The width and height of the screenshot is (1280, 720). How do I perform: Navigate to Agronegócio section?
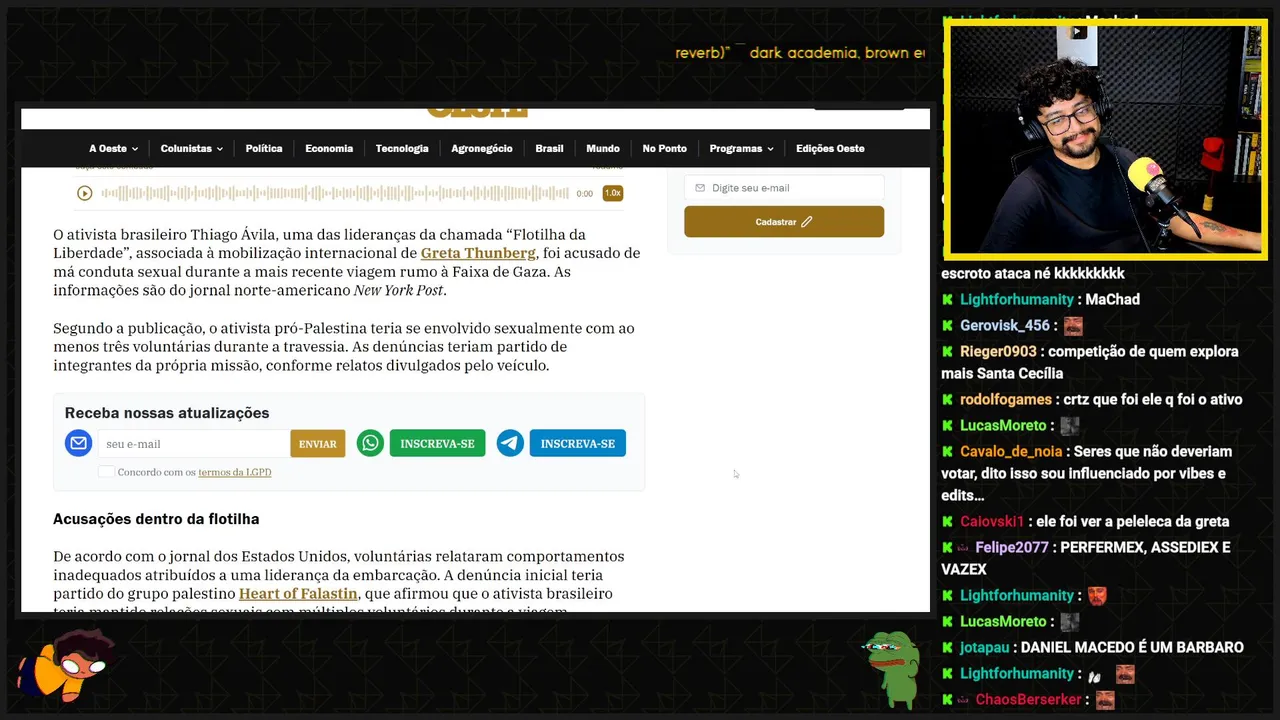pyautogui.click(x=481, y=148)
